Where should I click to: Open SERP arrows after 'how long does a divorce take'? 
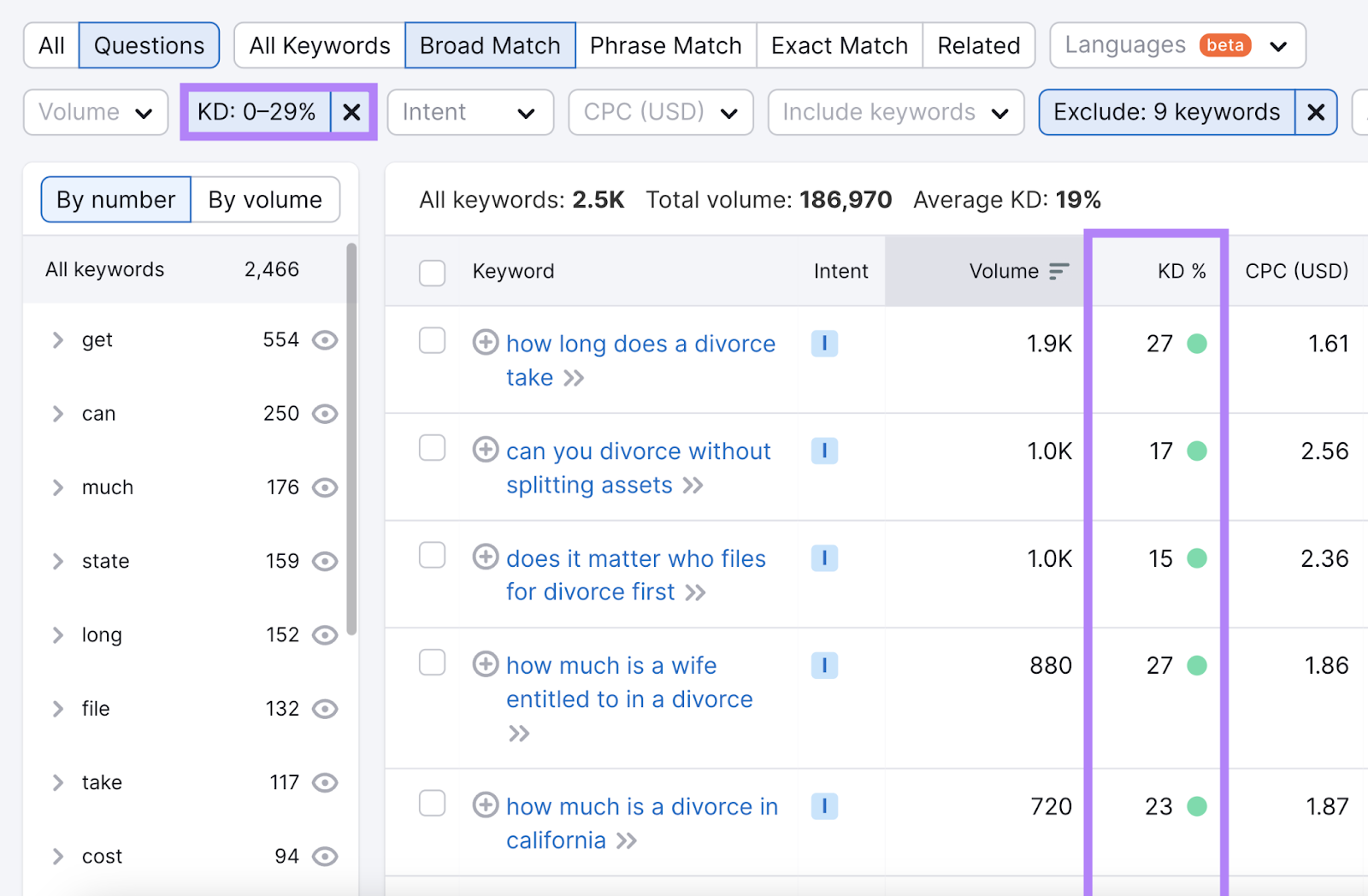[x=574, y=378]
